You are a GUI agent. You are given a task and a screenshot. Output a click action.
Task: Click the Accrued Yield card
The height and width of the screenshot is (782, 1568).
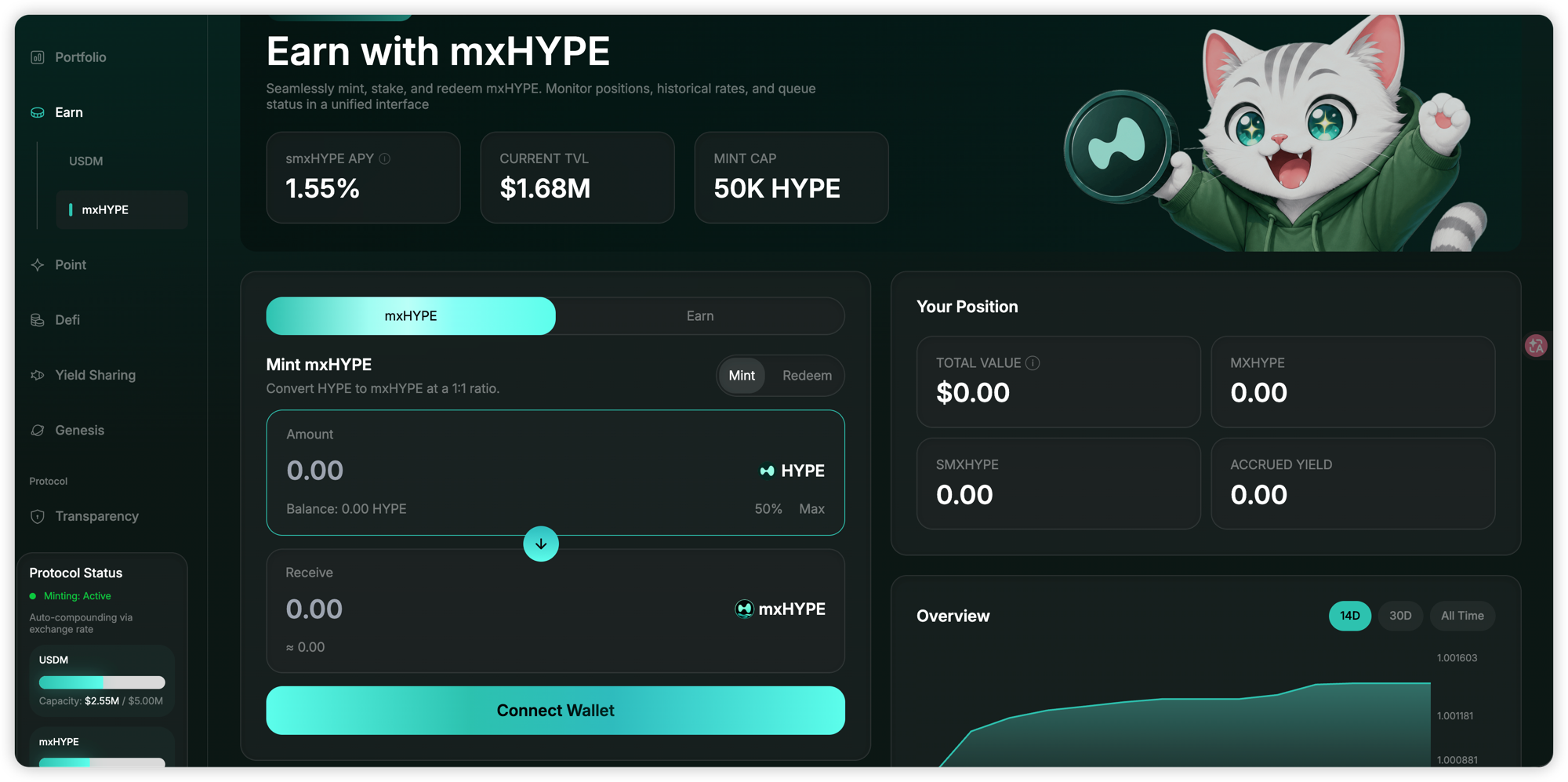point(1352,484)
